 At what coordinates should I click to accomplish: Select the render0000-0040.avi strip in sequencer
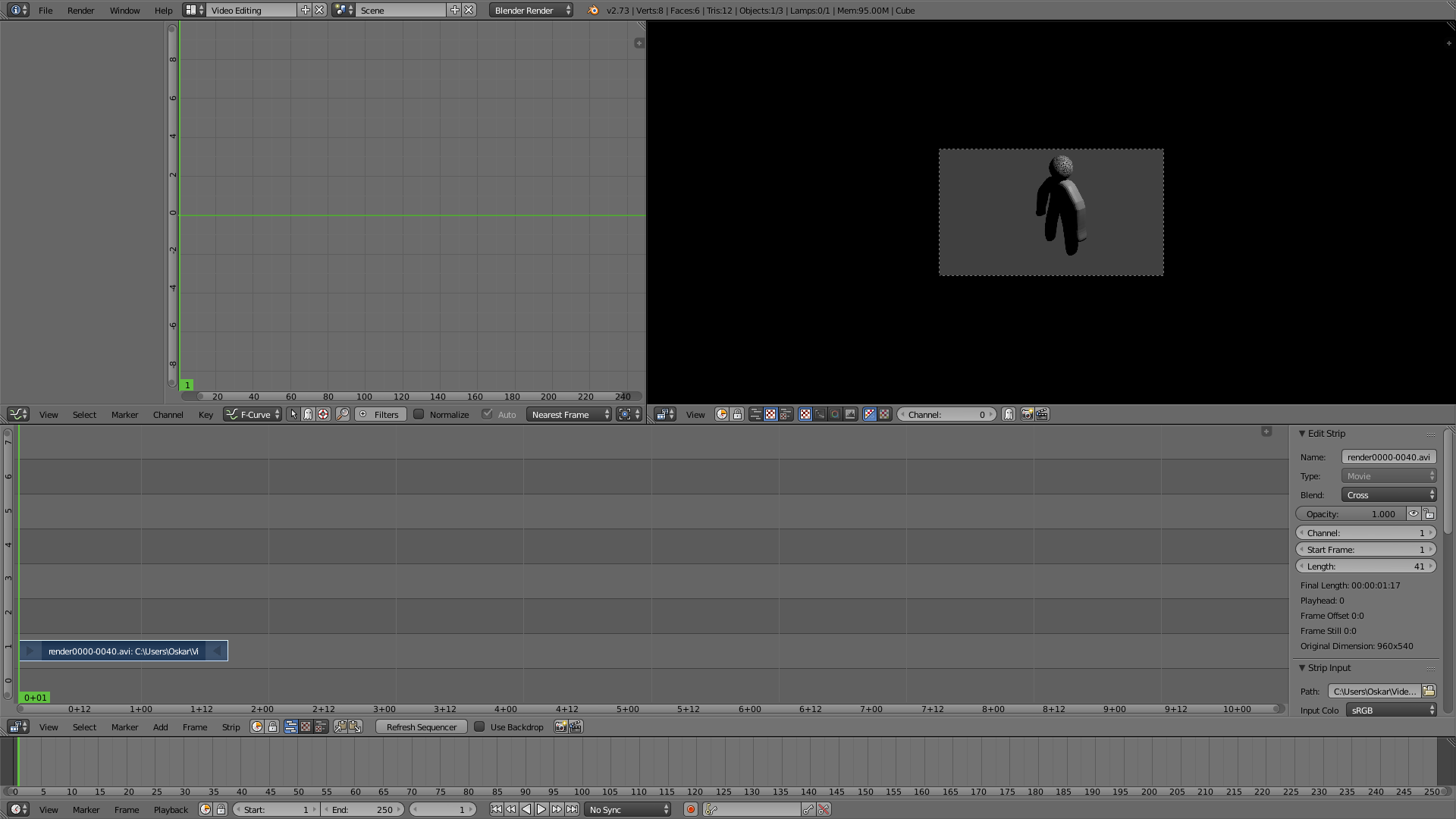123,651
